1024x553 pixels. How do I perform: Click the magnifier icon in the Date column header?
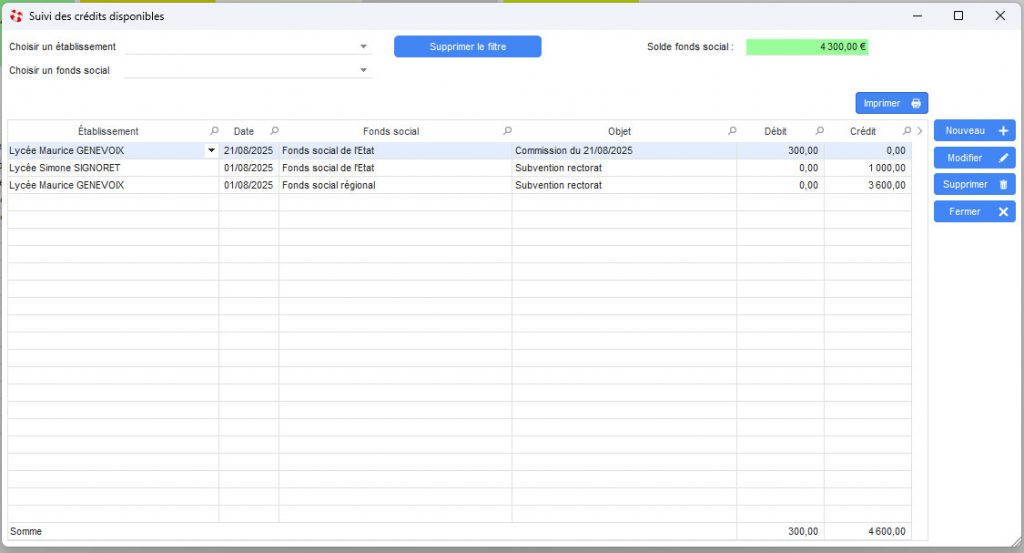click(x=275, y=131)
